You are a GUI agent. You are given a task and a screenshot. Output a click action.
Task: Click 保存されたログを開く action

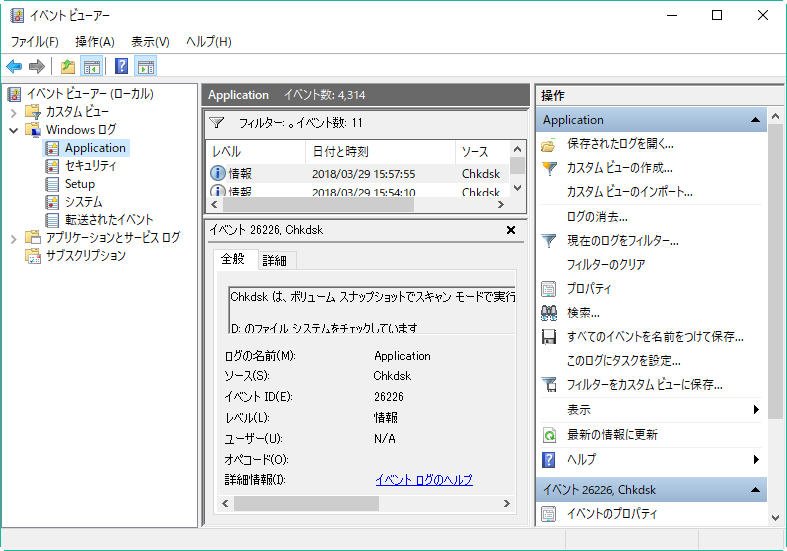click(620, 144)
